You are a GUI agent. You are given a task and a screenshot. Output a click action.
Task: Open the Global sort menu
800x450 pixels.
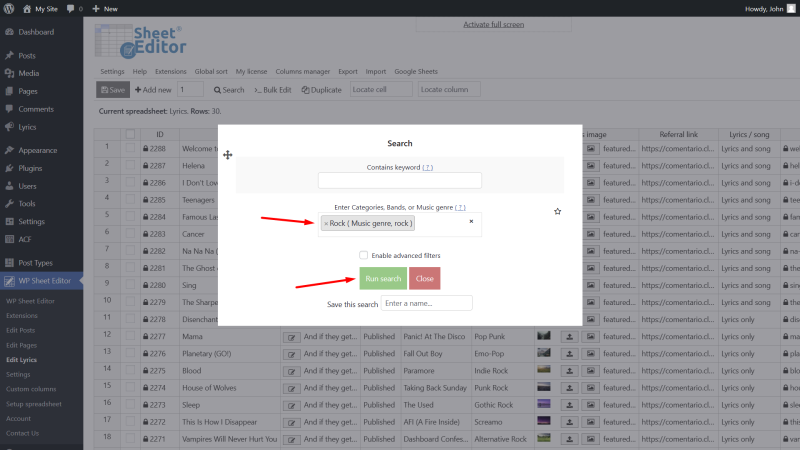(211, 71)
